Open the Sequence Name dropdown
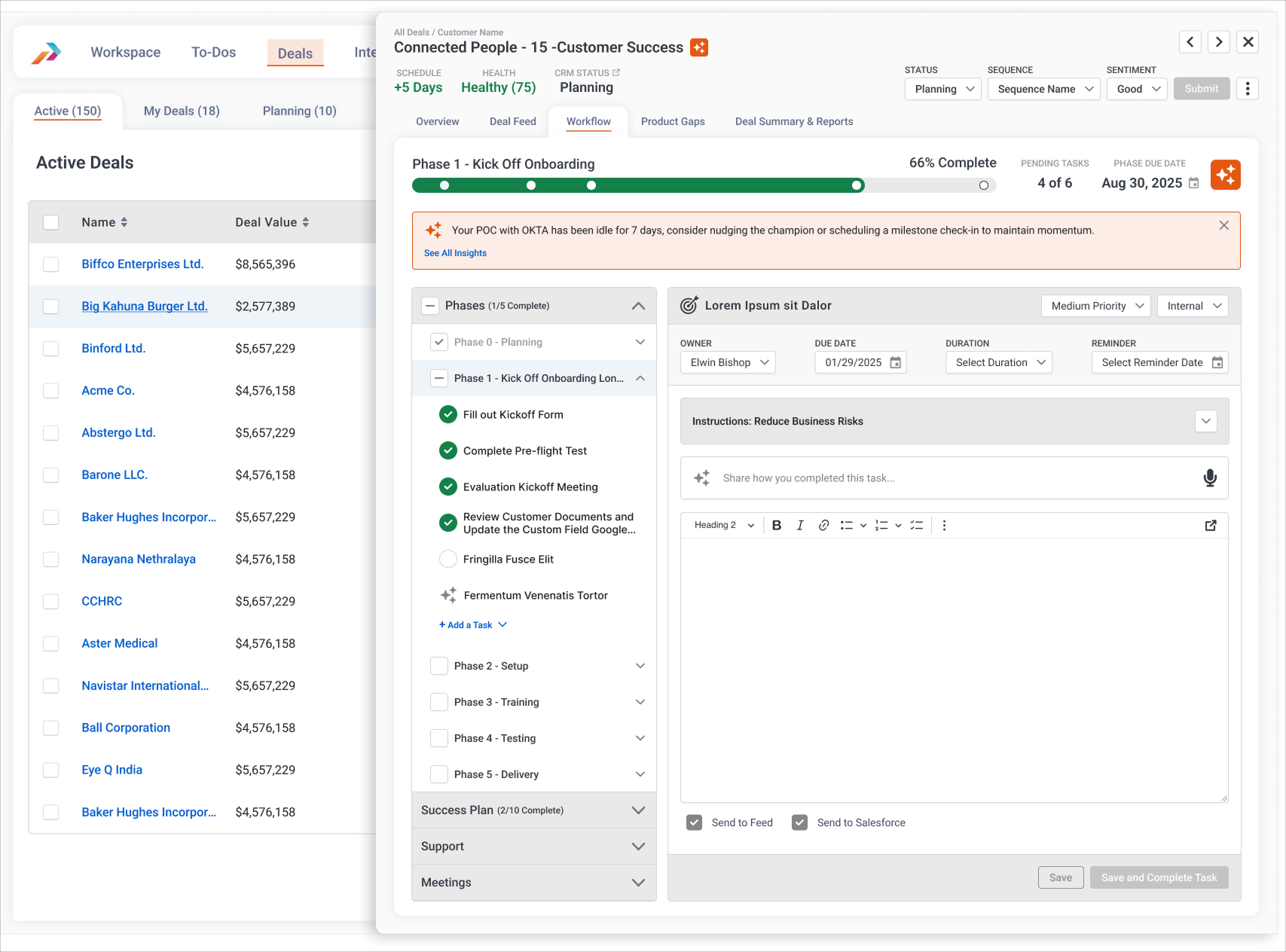This screenshot has height=952, width=1286. 1044,89
